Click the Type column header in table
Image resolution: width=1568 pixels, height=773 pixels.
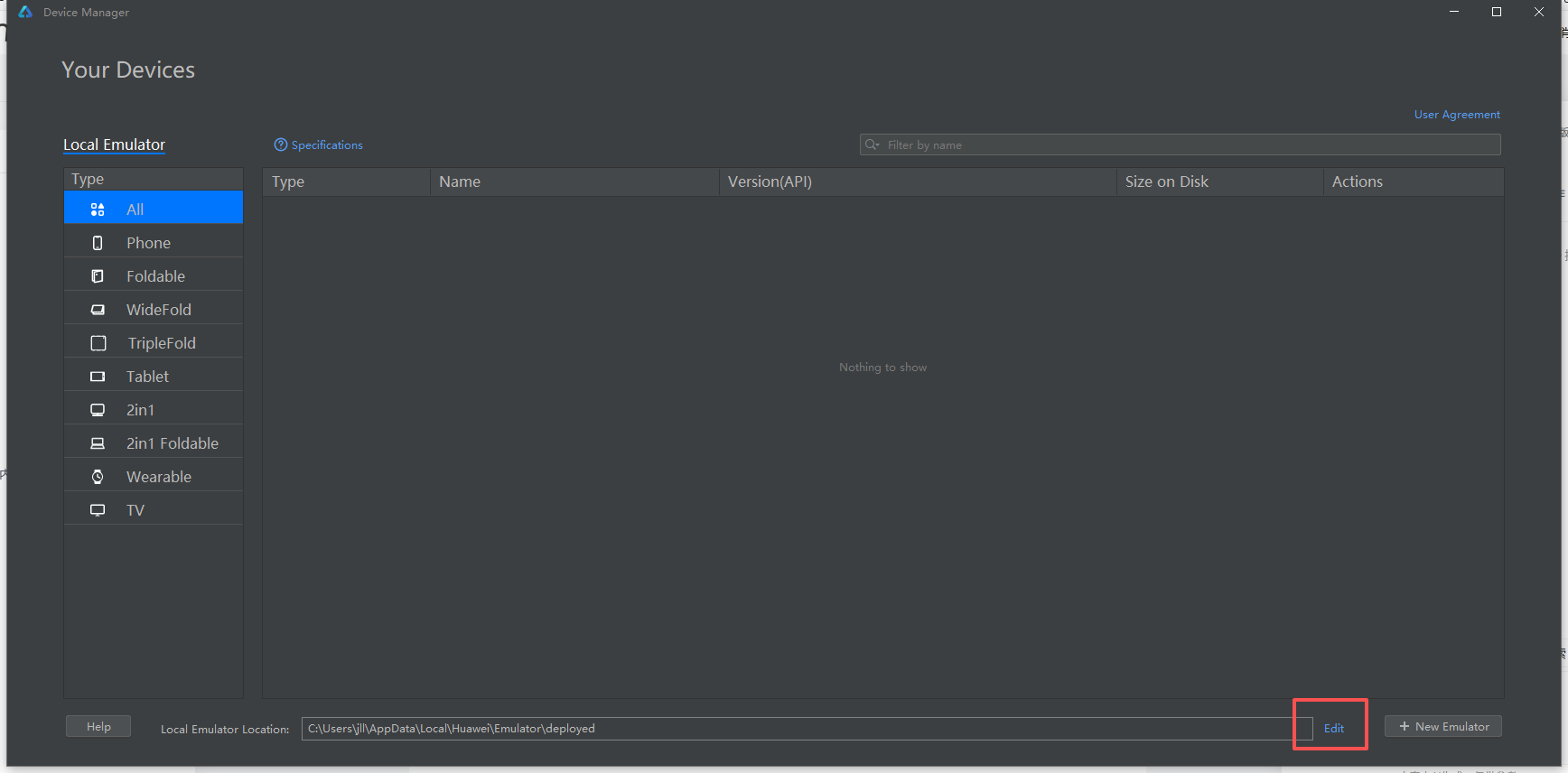(x=347, y=182)
